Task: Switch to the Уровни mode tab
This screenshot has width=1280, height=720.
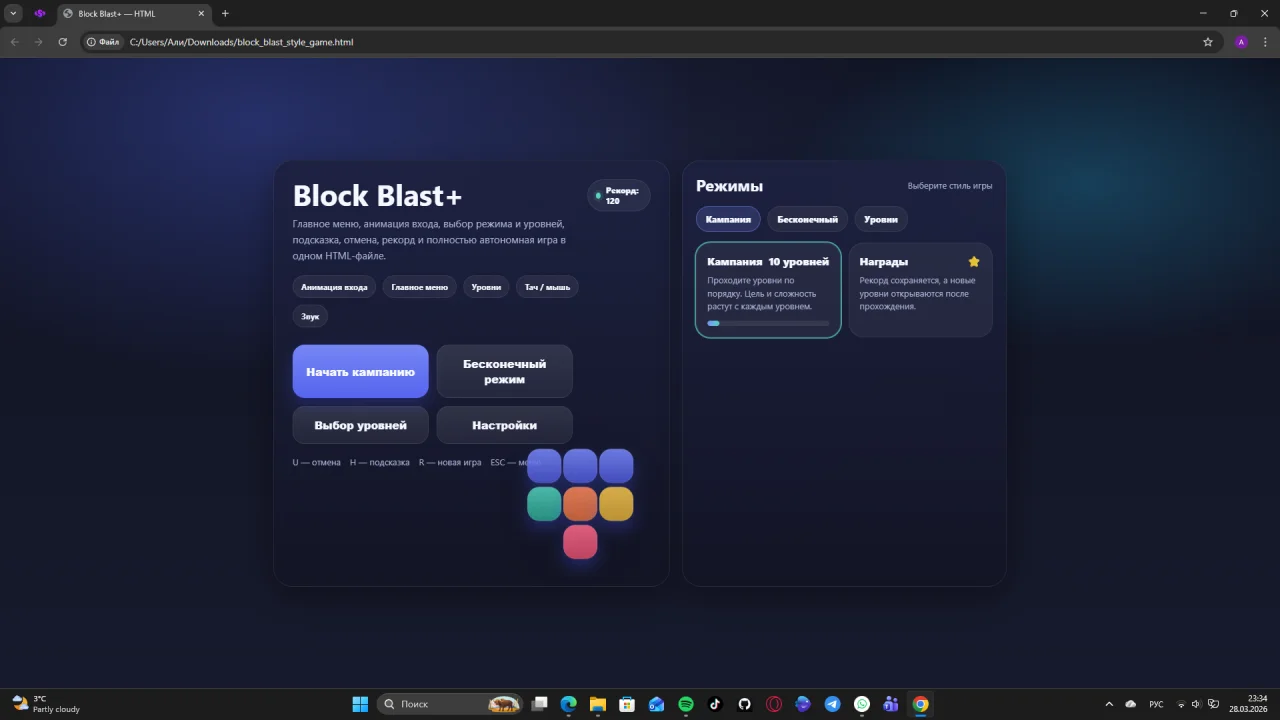Action: coord(881,219)
